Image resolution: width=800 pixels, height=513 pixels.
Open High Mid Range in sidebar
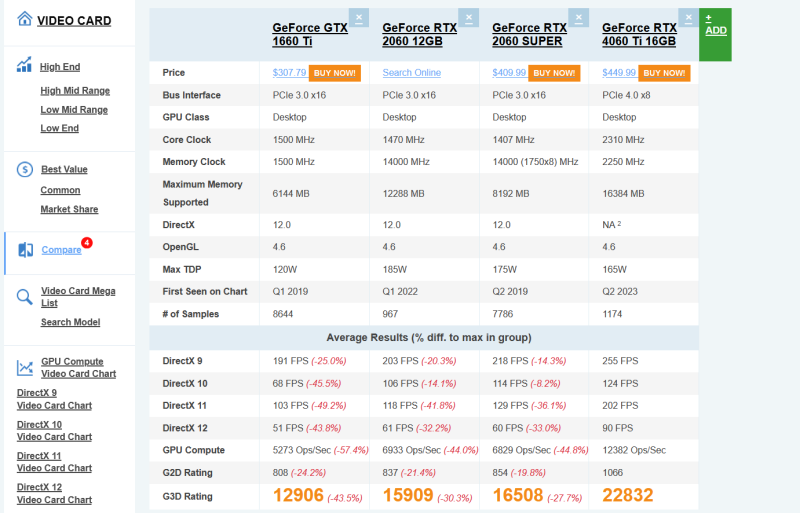point(75,91)
